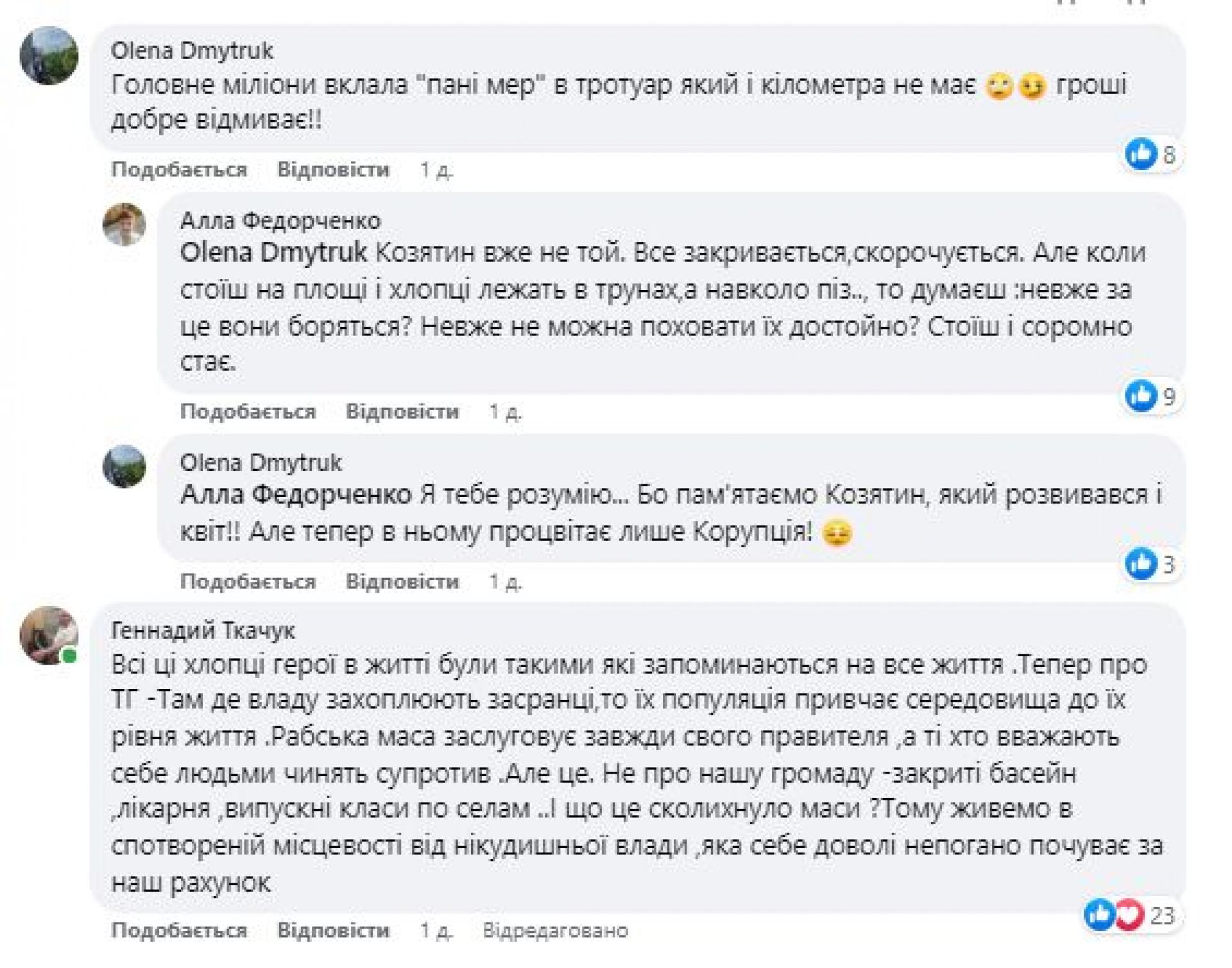Click the like reaction icon showing 9
1232x968 pixels.
1141,396
